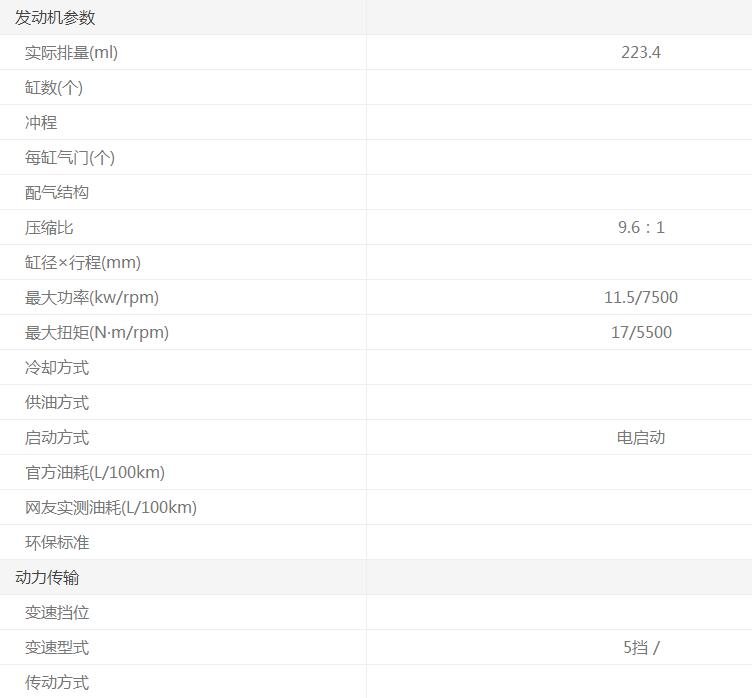
Task: Select the 缸径×行程(mm) label
Action: [83, 263]
